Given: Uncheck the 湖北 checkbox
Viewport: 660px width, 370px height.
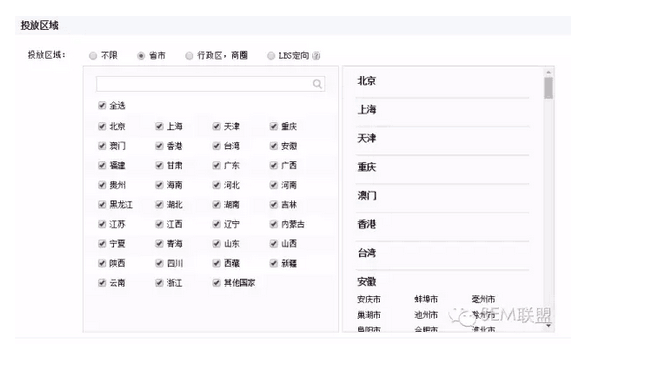Looking at the screenshot, I should click(159, 204).
